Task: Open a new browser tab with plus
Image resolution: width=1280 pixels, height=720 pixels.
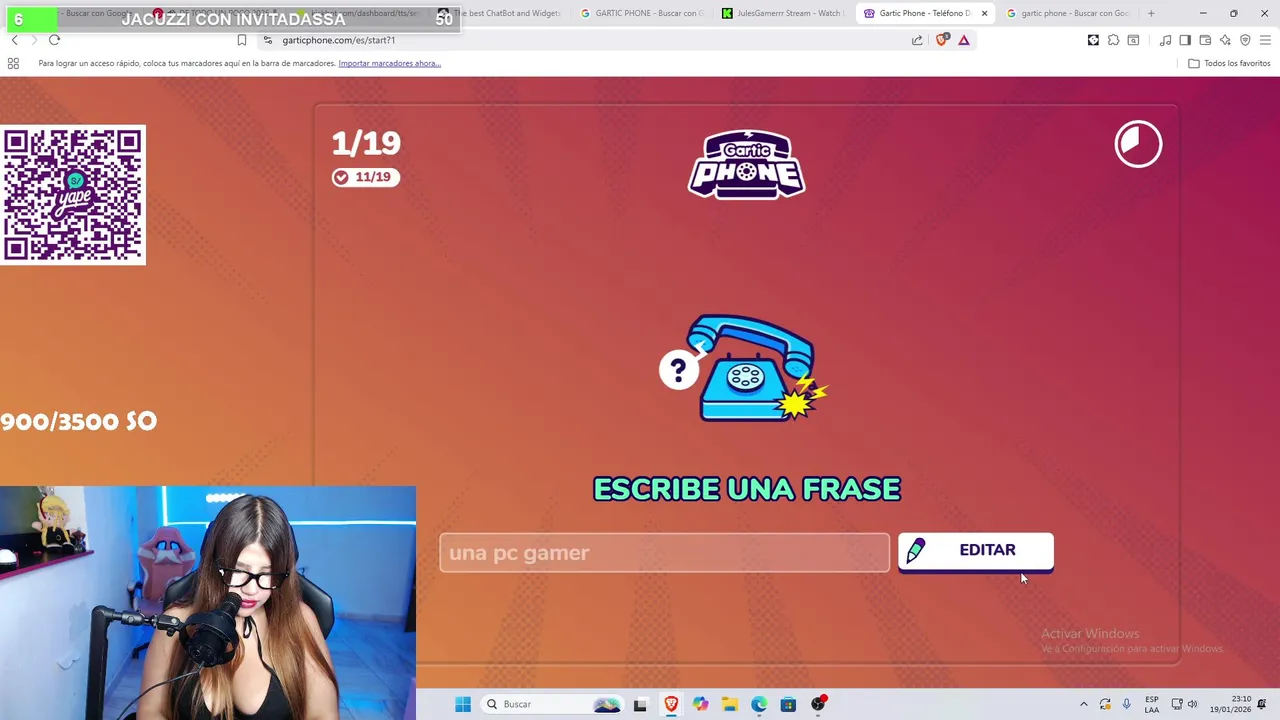Action: click(1151, 13)
